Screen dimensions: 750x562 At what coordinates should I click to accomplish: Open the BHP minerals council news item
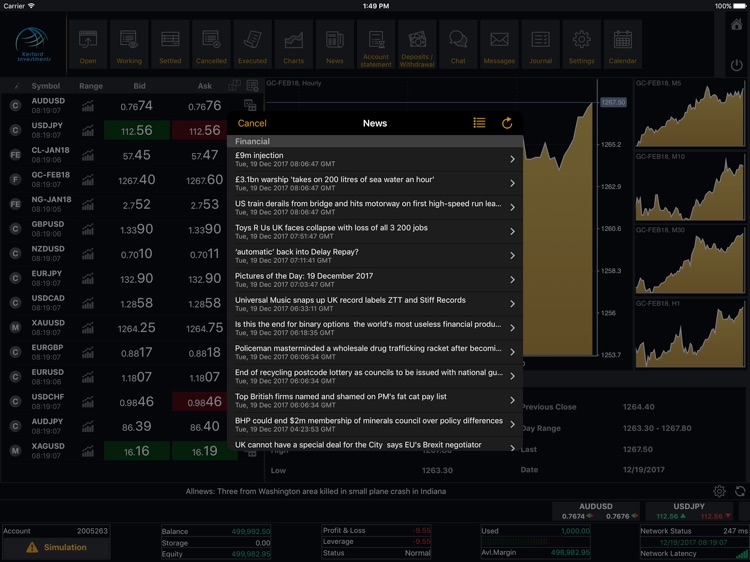[375, 424]
